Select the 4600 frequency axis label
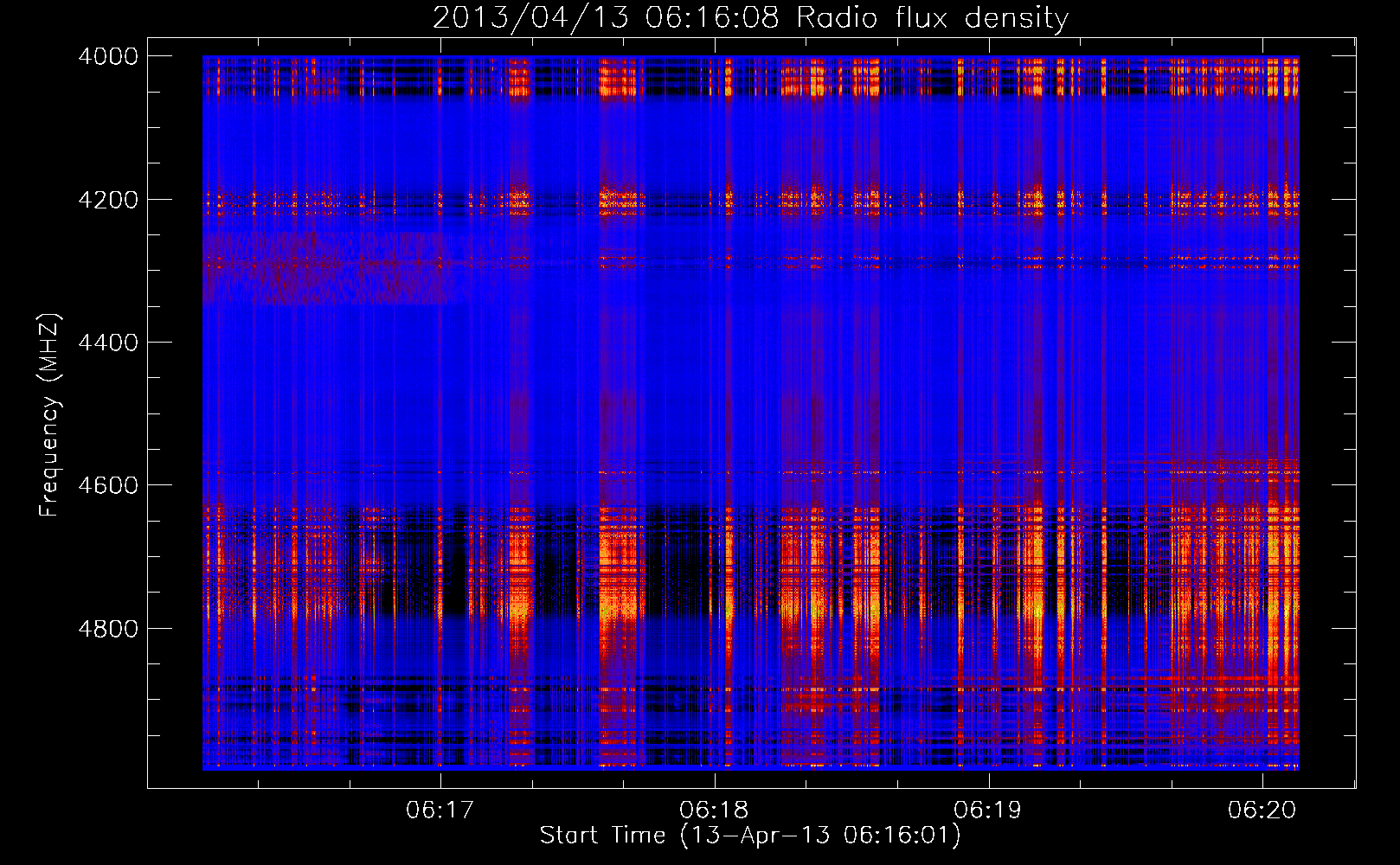This screenshot has height=865, width=1400. (107, 485)
